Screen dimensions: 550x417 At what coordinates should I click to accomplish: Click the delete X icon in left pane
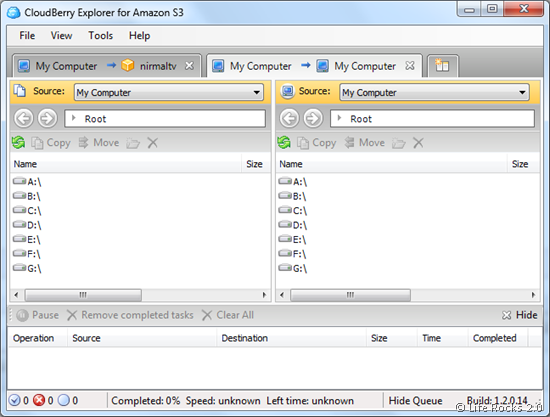point(153,143)
